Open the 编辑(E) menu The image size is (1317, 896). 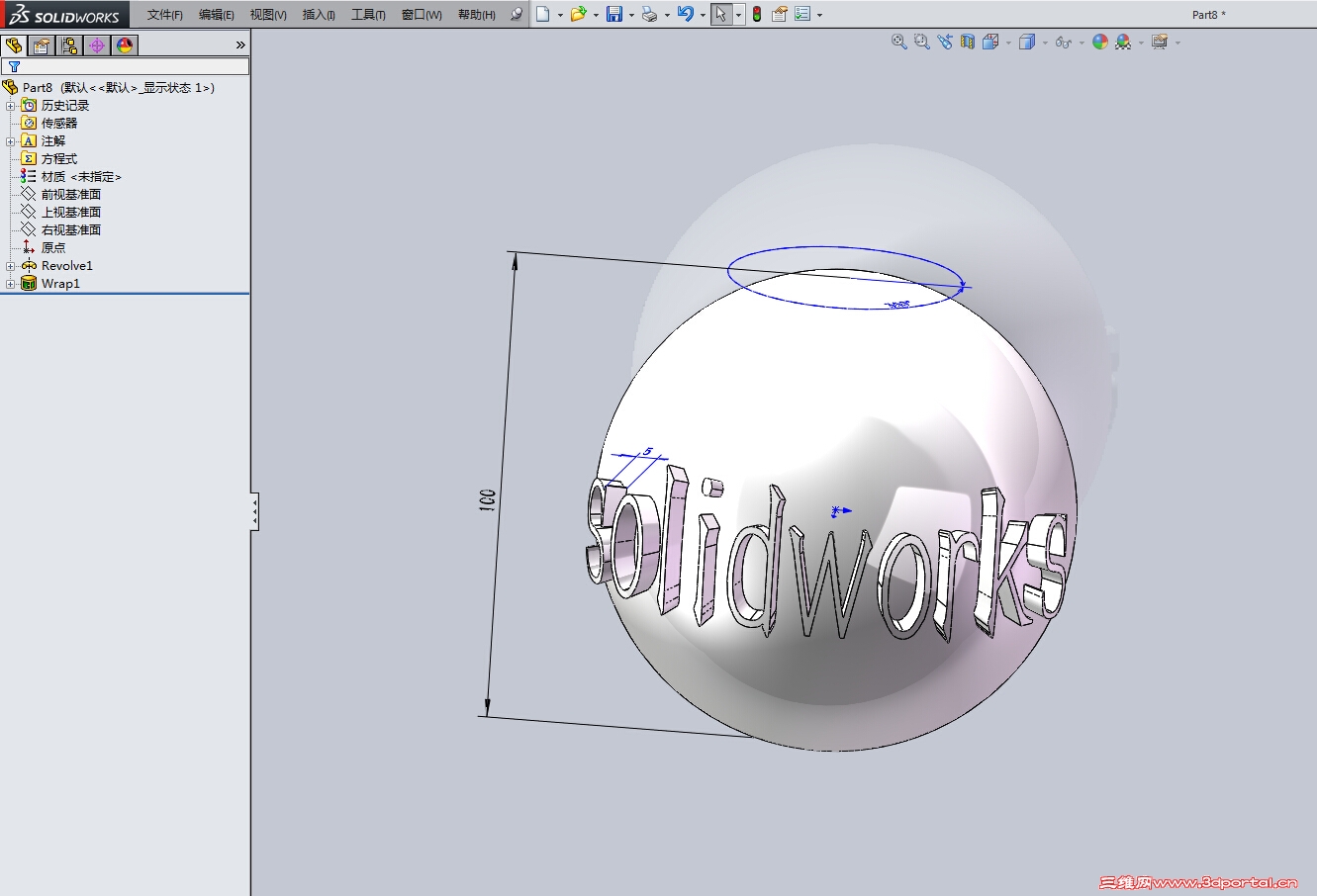[217, 15]
